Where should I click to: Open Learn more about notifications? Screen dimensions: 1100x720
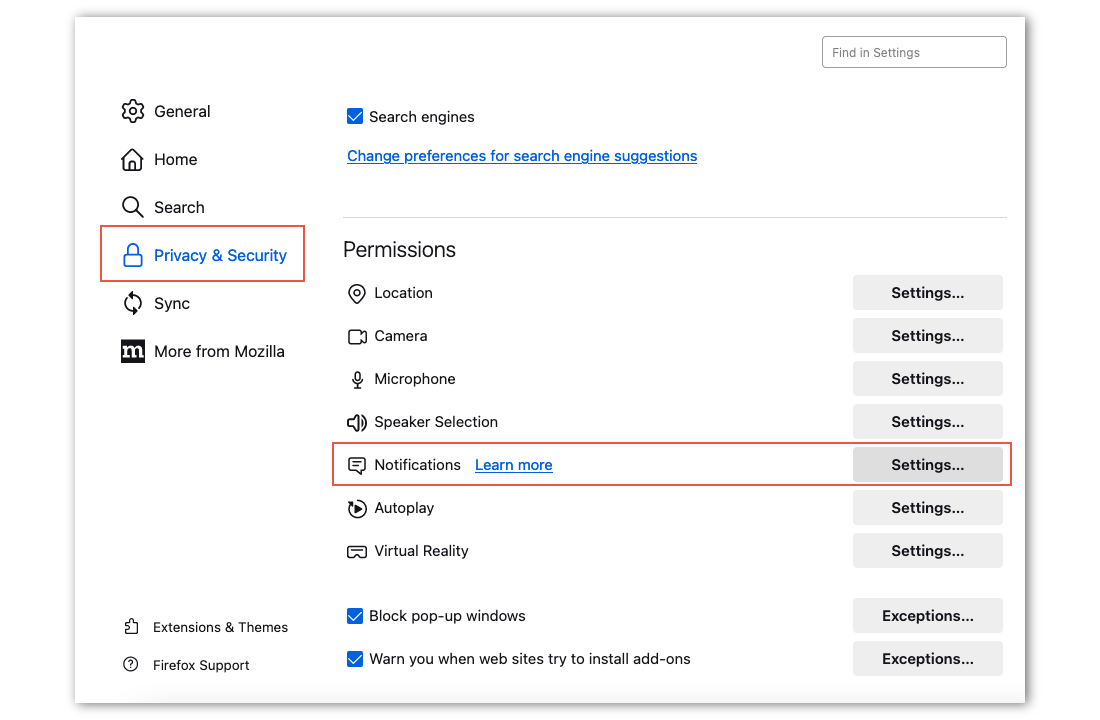(513, 464)
